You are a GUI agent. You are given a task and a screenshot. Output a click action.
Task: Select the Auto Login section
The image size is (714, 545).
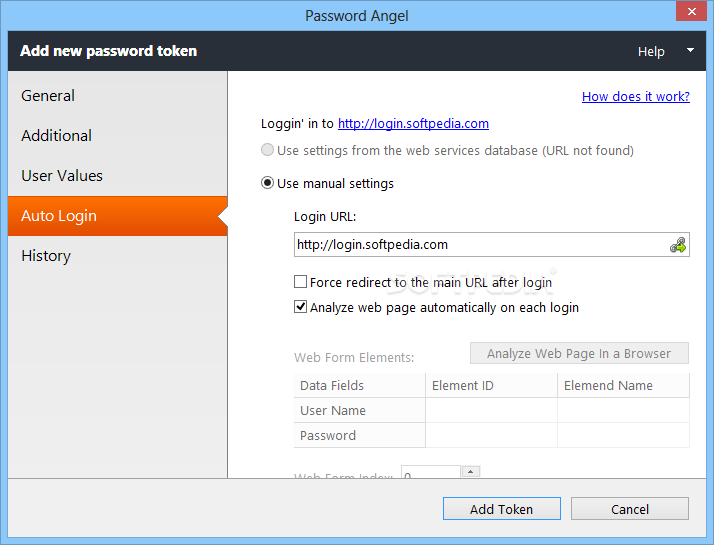point(117,216)
